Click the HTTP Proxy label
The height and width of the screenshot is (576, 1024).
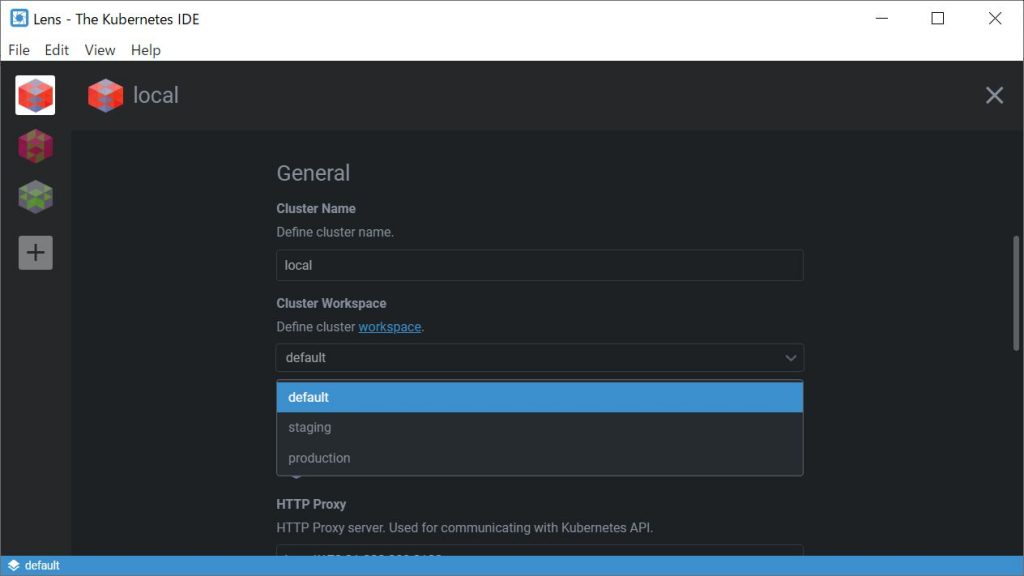311,504
